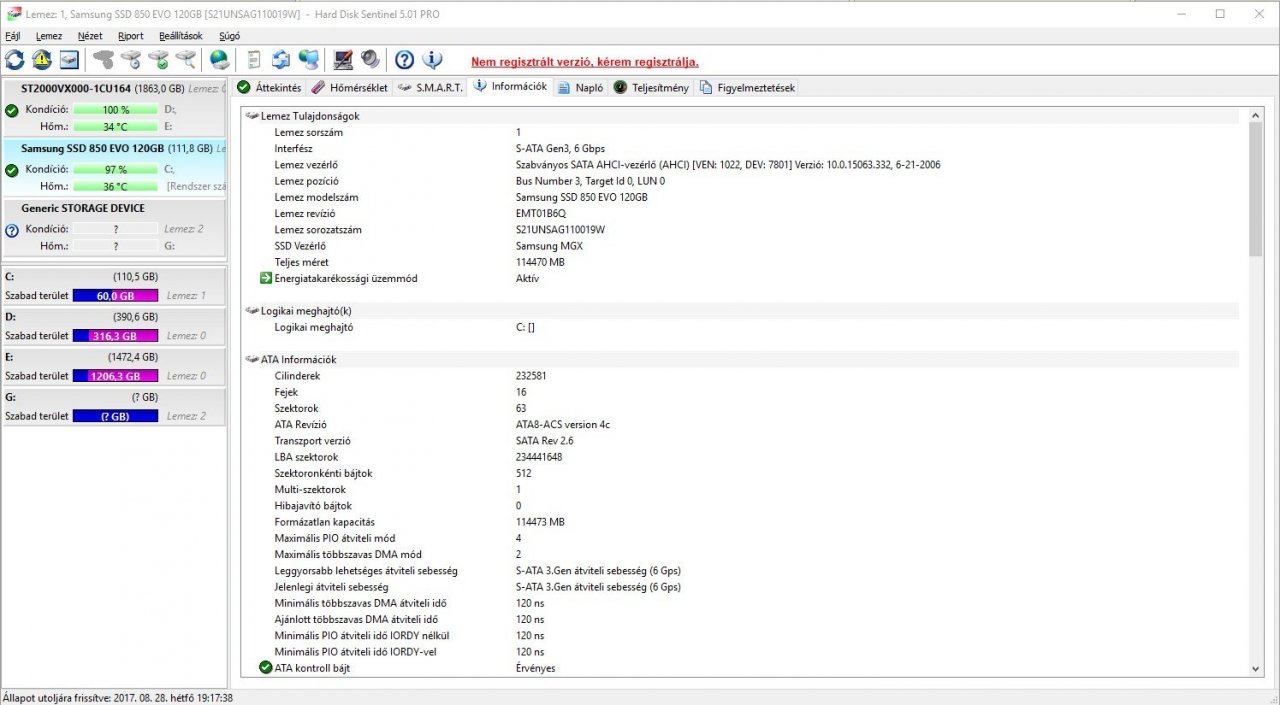Click the disk with magnifier icon
1280x705 pixels.
point(185,60)
